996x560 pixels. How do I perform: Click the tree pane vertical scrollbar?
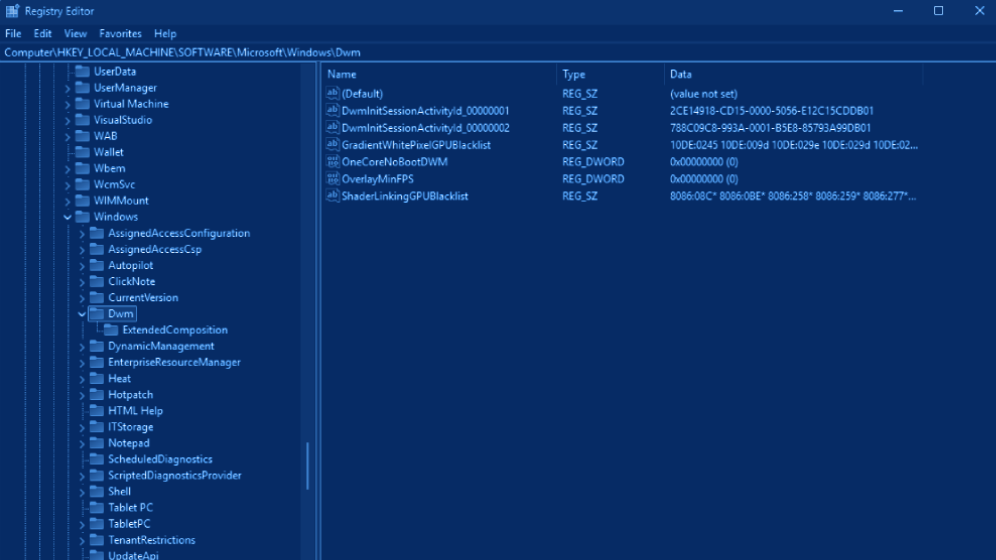pyautogui.click(x=308, y=465)
